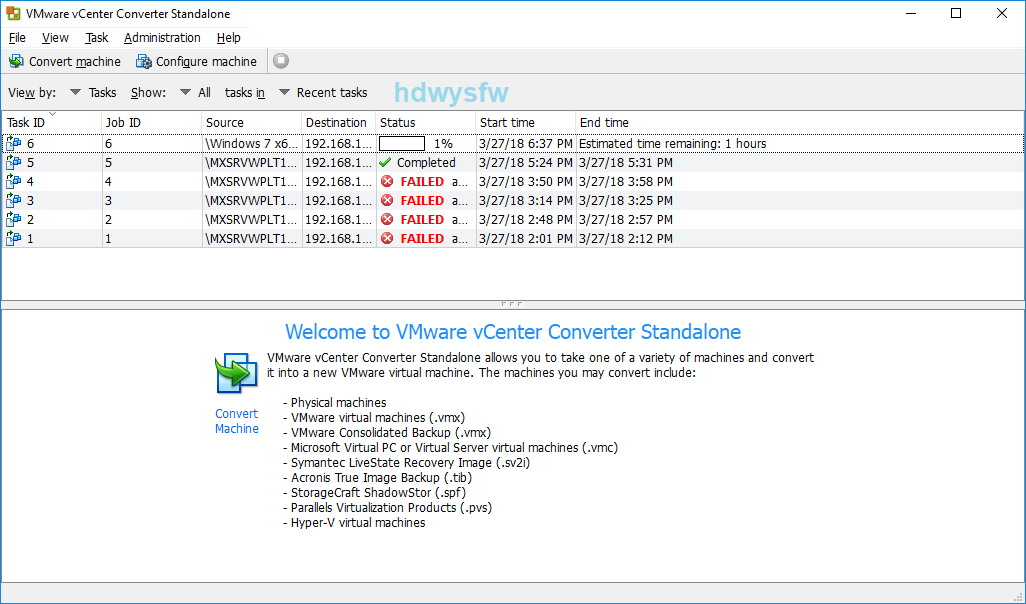
Task: Click the Configure machine toolbar icon
Action: tap(143, 62)
